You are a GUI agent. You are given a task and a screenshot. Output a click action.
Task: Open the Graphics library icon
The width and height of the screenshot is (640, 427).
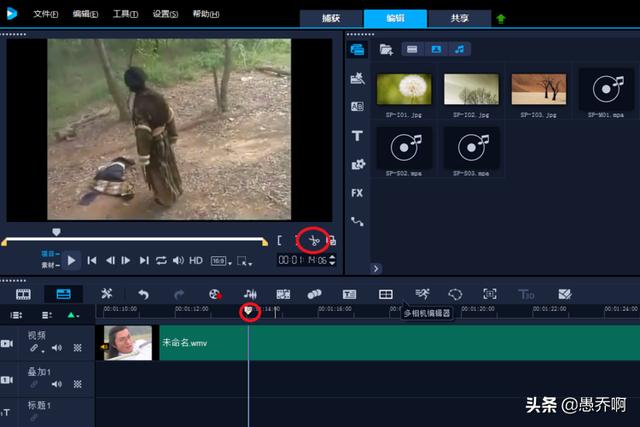358,164
